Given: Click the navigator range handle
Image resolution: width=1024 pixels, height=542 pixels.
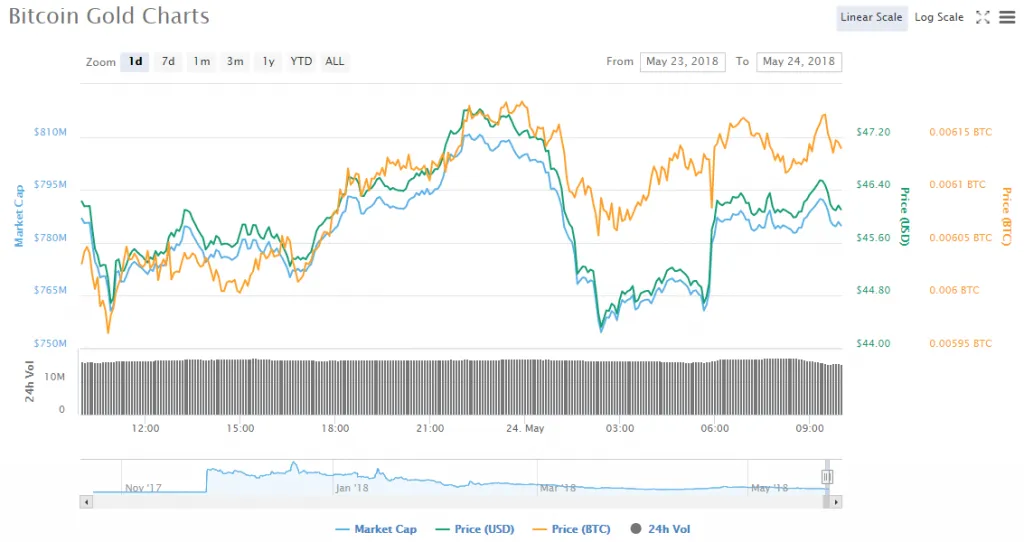Looking at the screenshot, I should (827, 477).
